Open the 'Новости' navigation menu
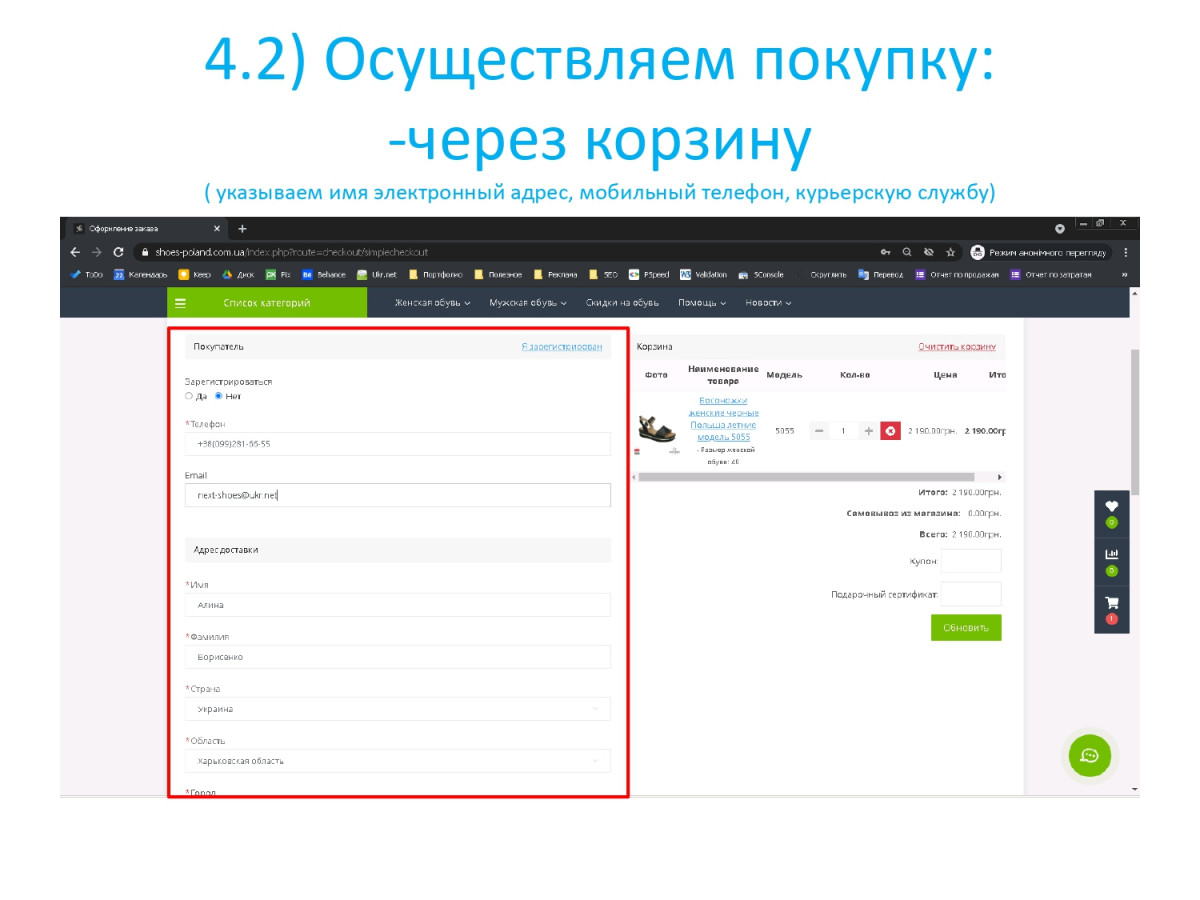The image size is (1200, 900). pos(768,303)
